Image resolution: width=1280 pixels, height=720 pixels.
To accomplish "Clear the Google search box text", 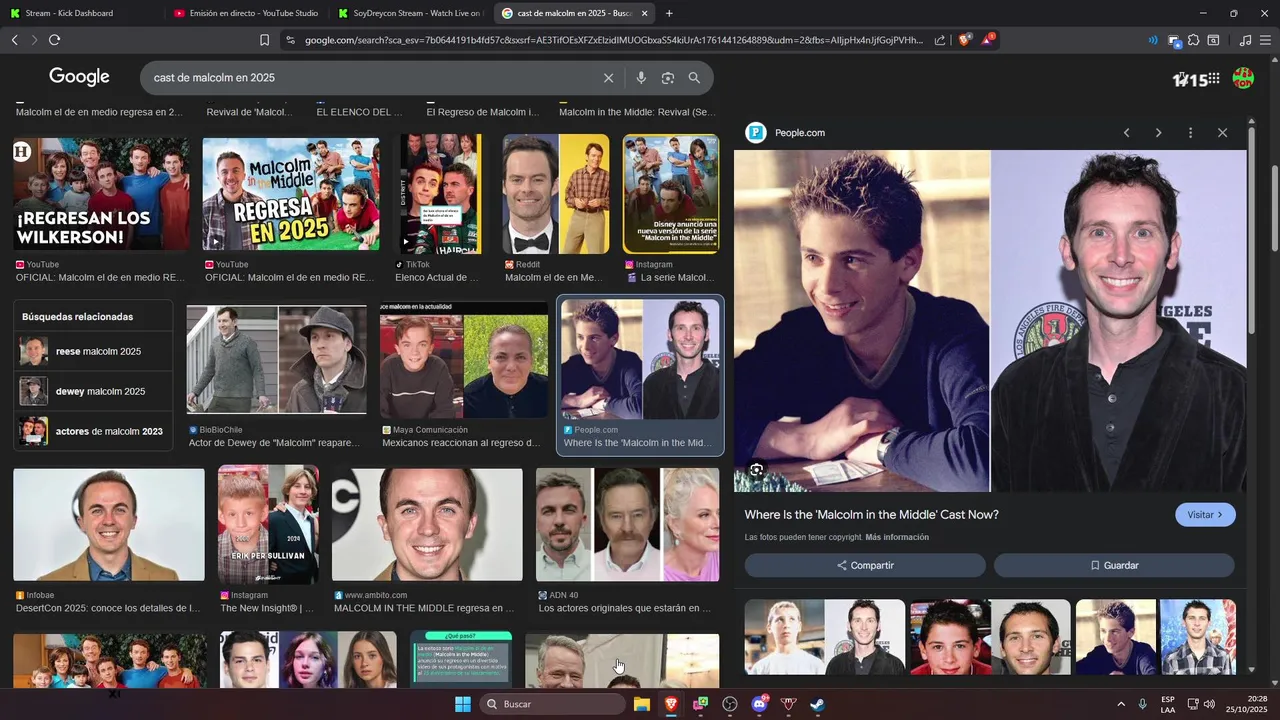I will pos(608,78).
